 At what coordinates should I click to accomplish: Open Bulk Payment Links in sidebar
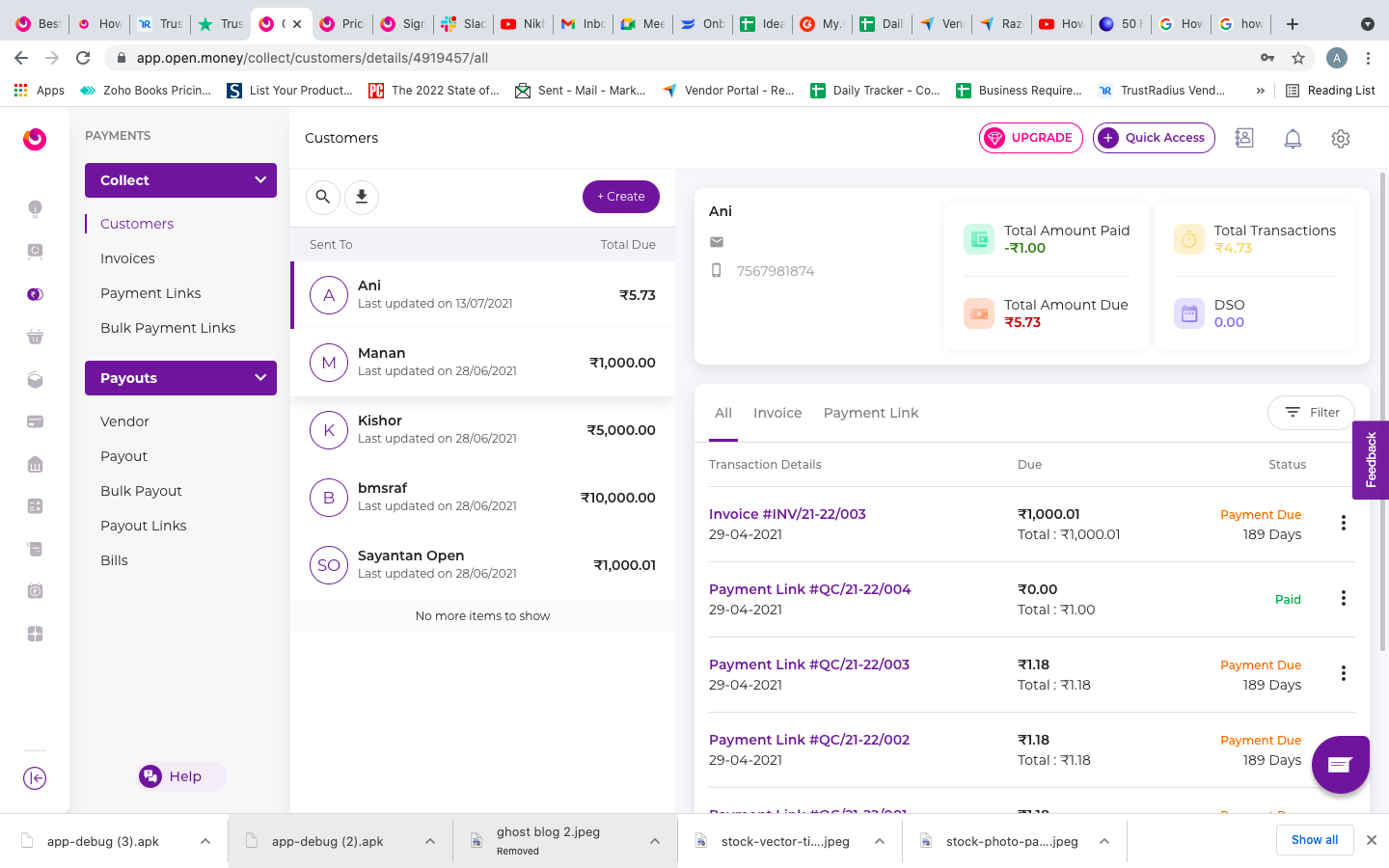coord(168,328)
